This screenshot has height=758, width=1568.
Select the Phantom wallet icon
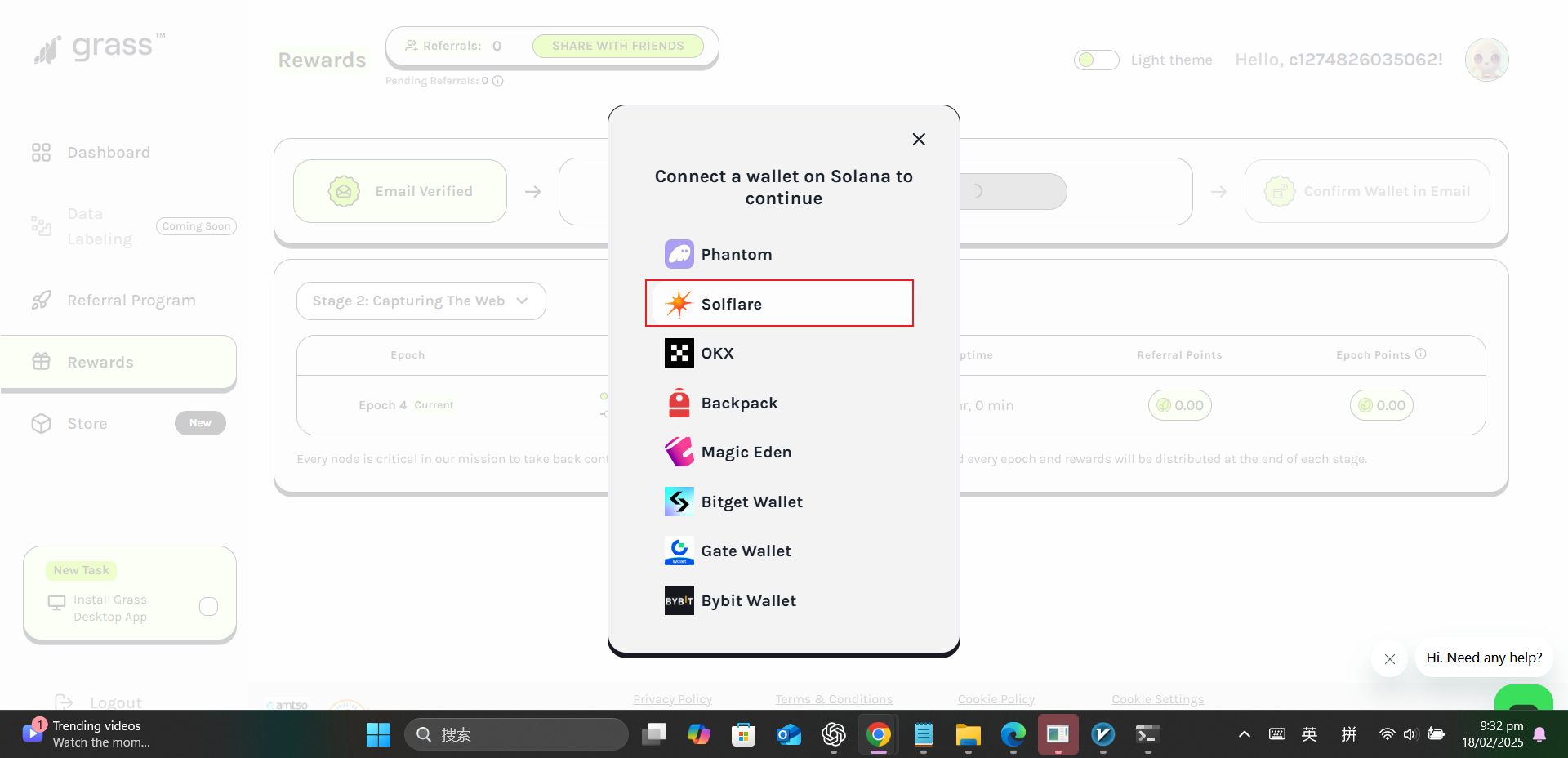pos(679,254)
